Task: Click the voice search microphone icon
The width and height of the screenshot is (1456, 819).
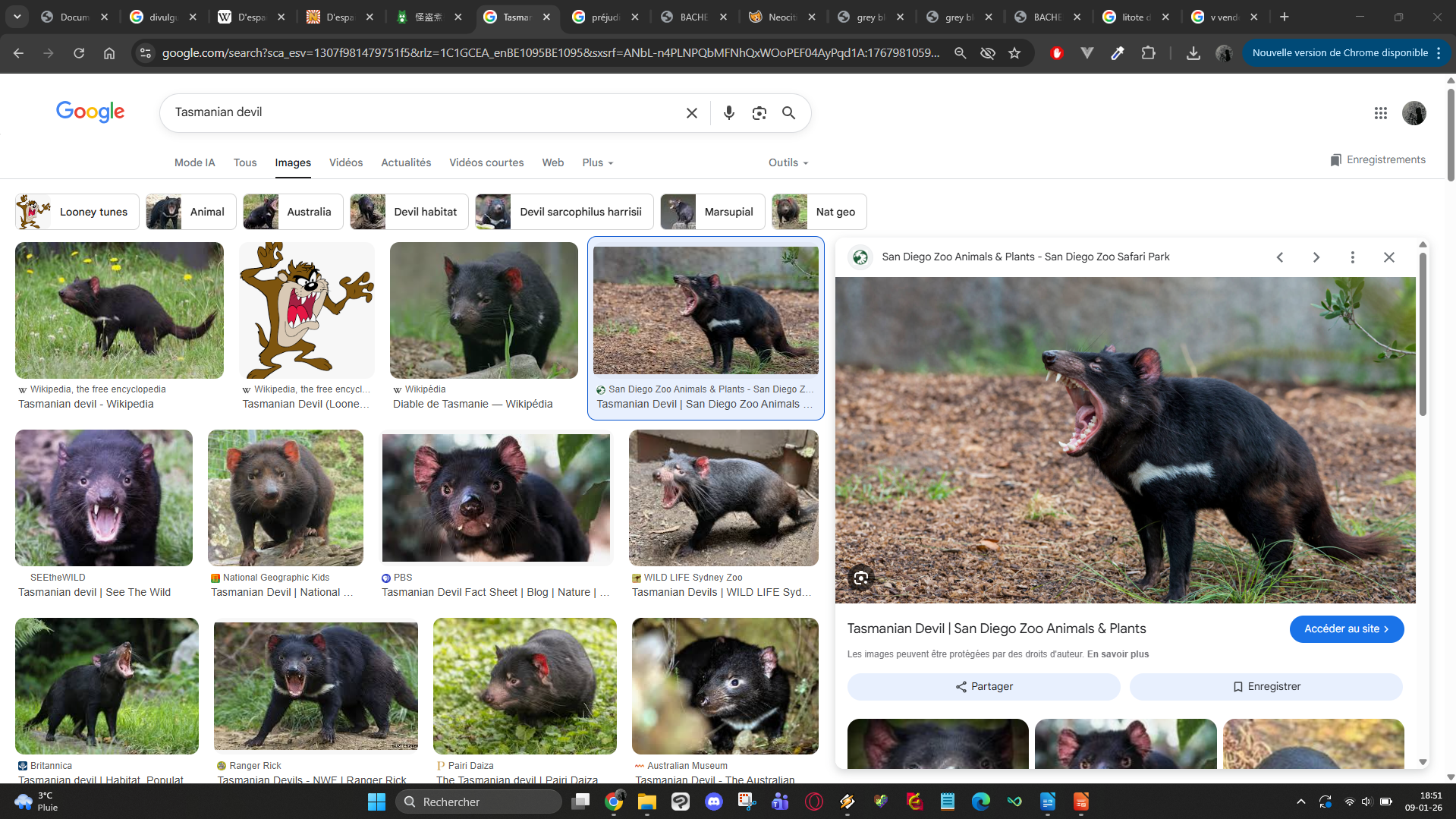Action: click(728, 113)
